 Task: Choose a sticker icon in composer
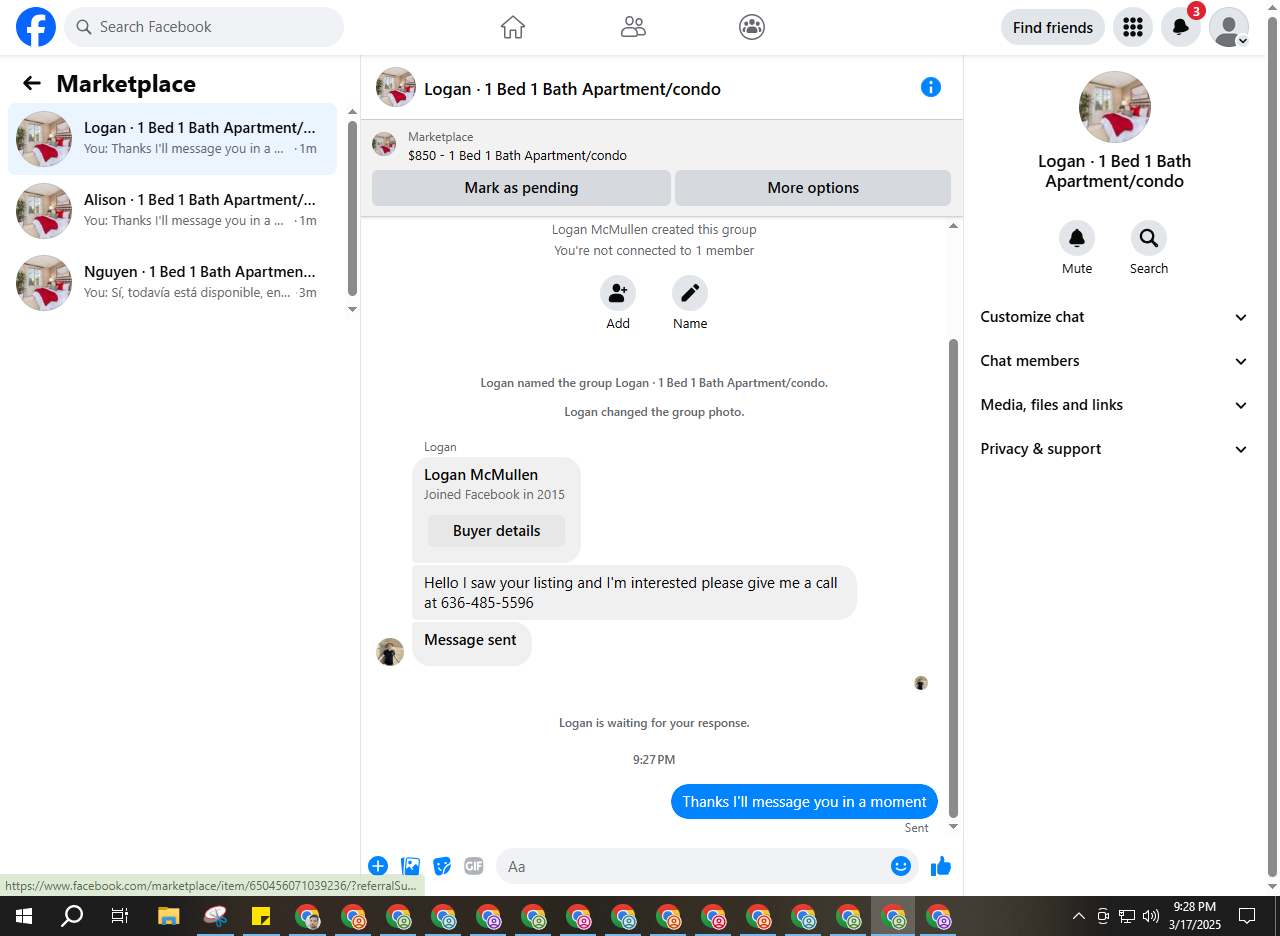click(x=442, y=866)
